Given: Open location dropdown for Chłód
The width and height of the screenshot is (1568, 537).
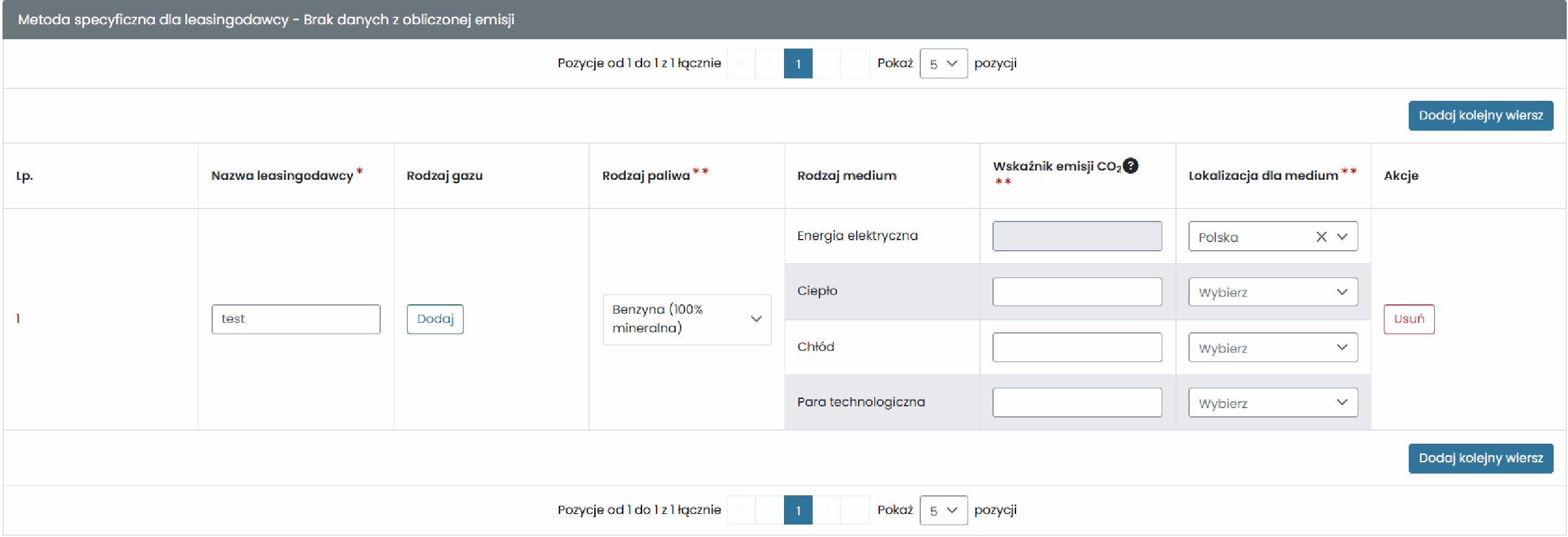Looking at the screenshot, I should tap(1273, 347).
